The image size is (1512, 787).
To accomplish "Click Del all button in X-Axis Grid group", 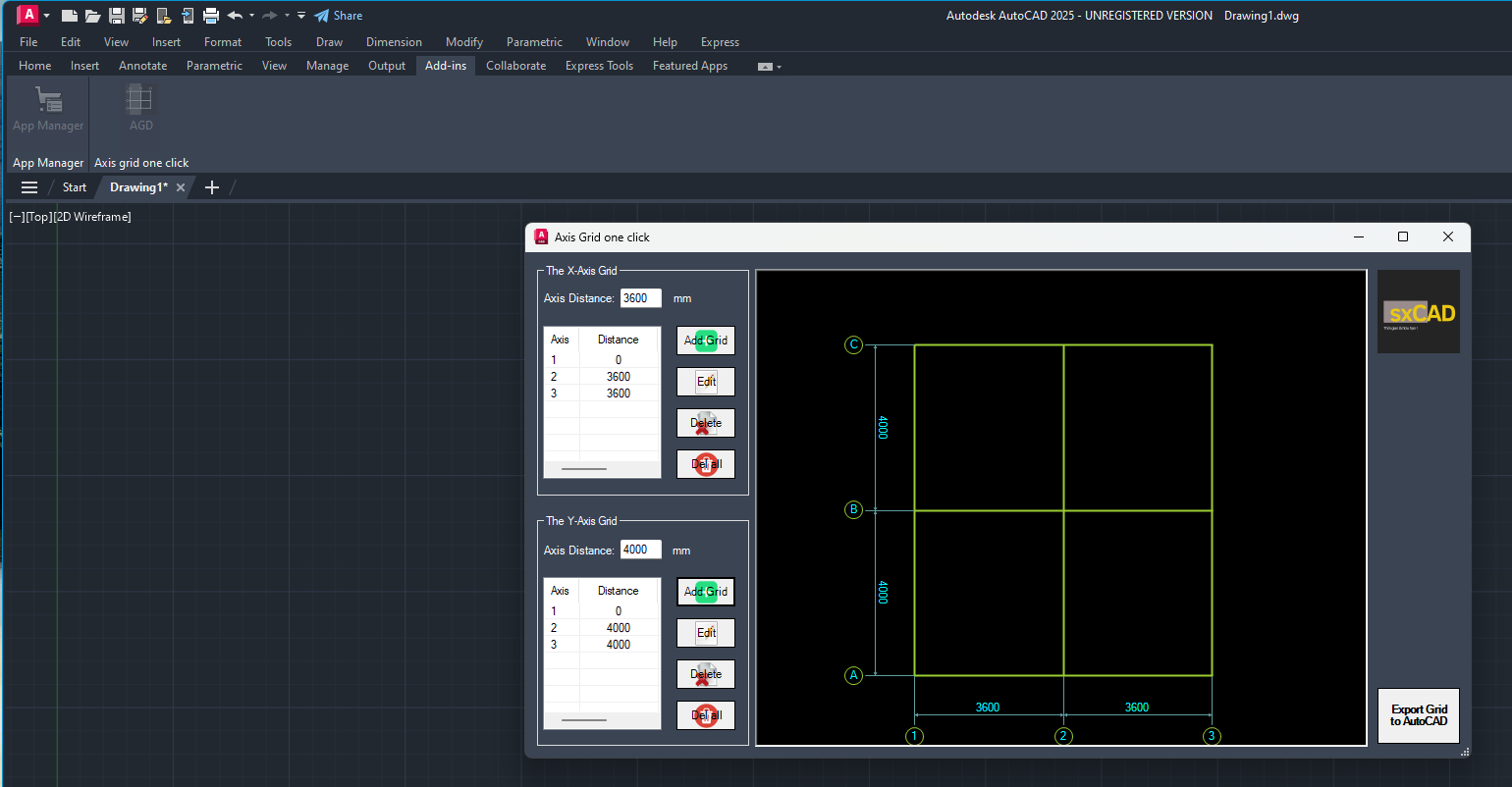I will [706, 464].
